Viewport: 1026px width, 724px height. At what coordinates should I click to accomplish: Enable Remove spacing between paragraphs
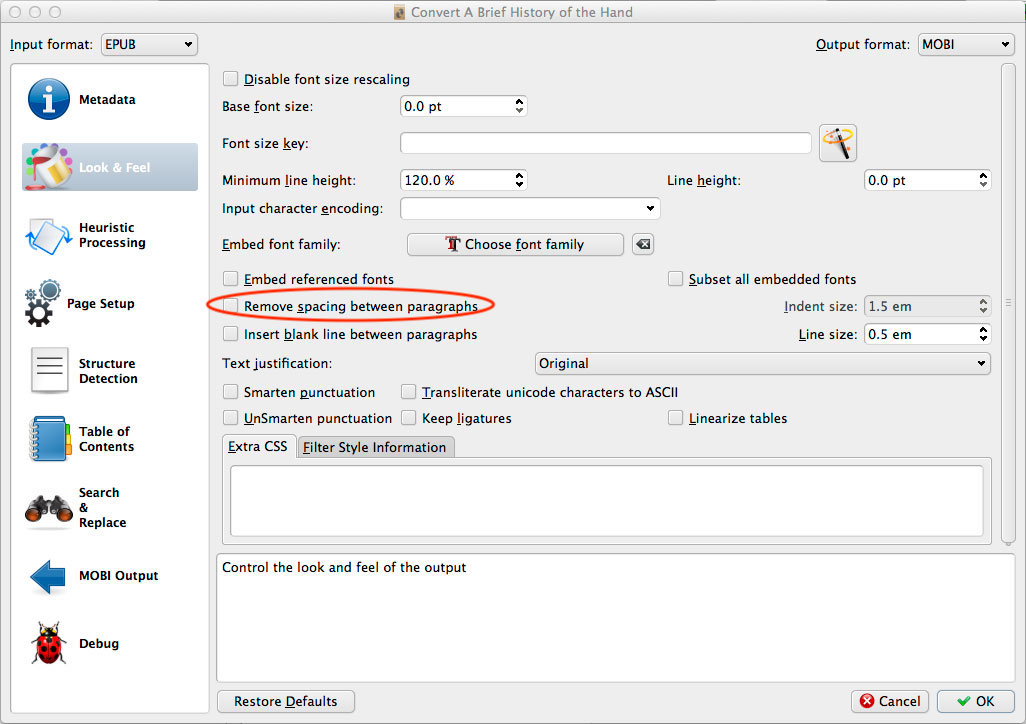(x=230, y=307)
